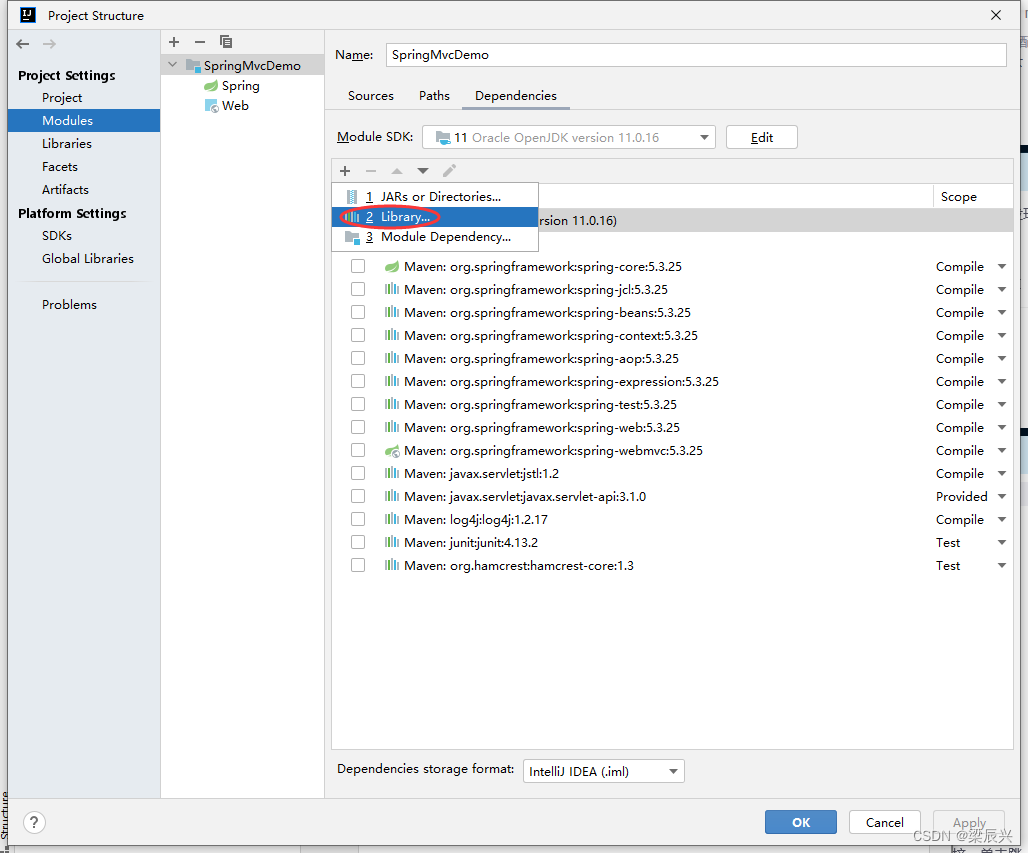Open the Module SDK dropdown
The height and width of the screenshot is (853, 1028).
pyautogui.click(x=568, y=138)
